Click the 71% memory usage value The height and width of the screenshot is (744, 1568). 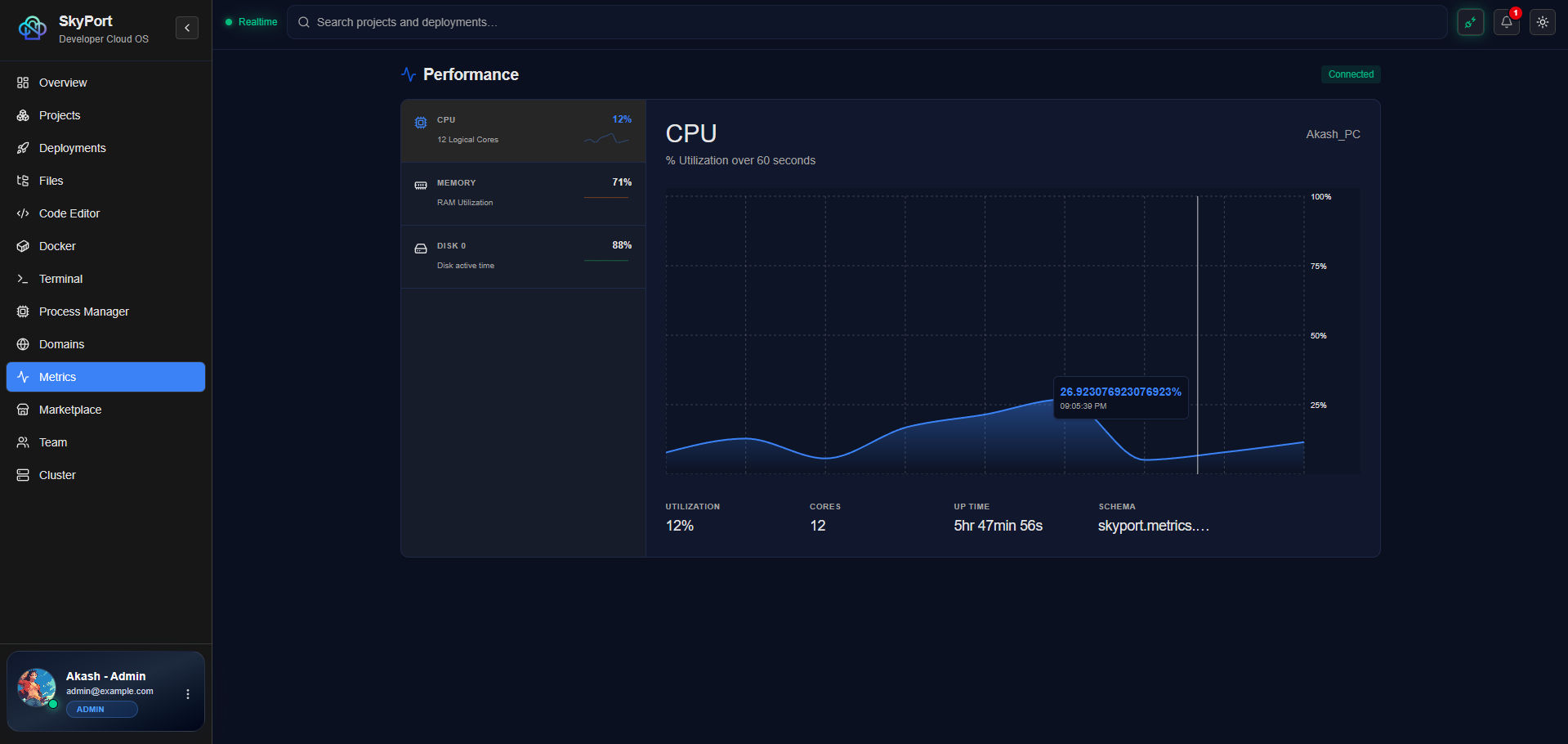pyautogui.click(x=622, y=182)
